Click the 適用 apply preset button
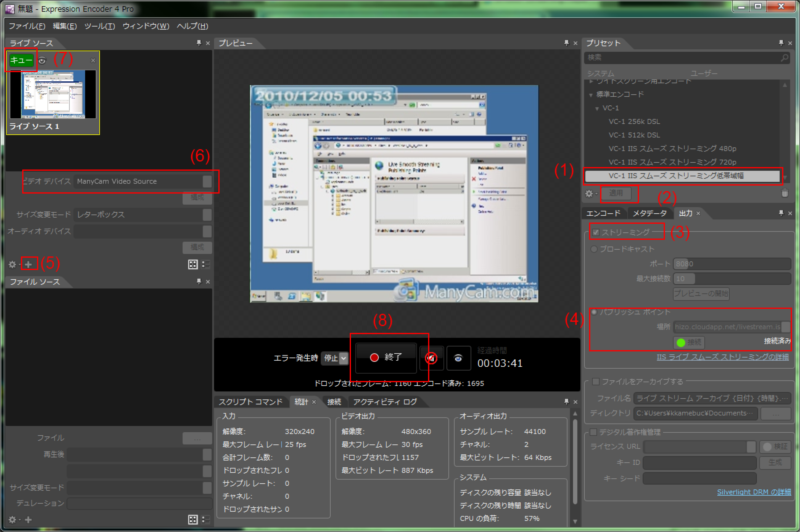 [617, 192]
